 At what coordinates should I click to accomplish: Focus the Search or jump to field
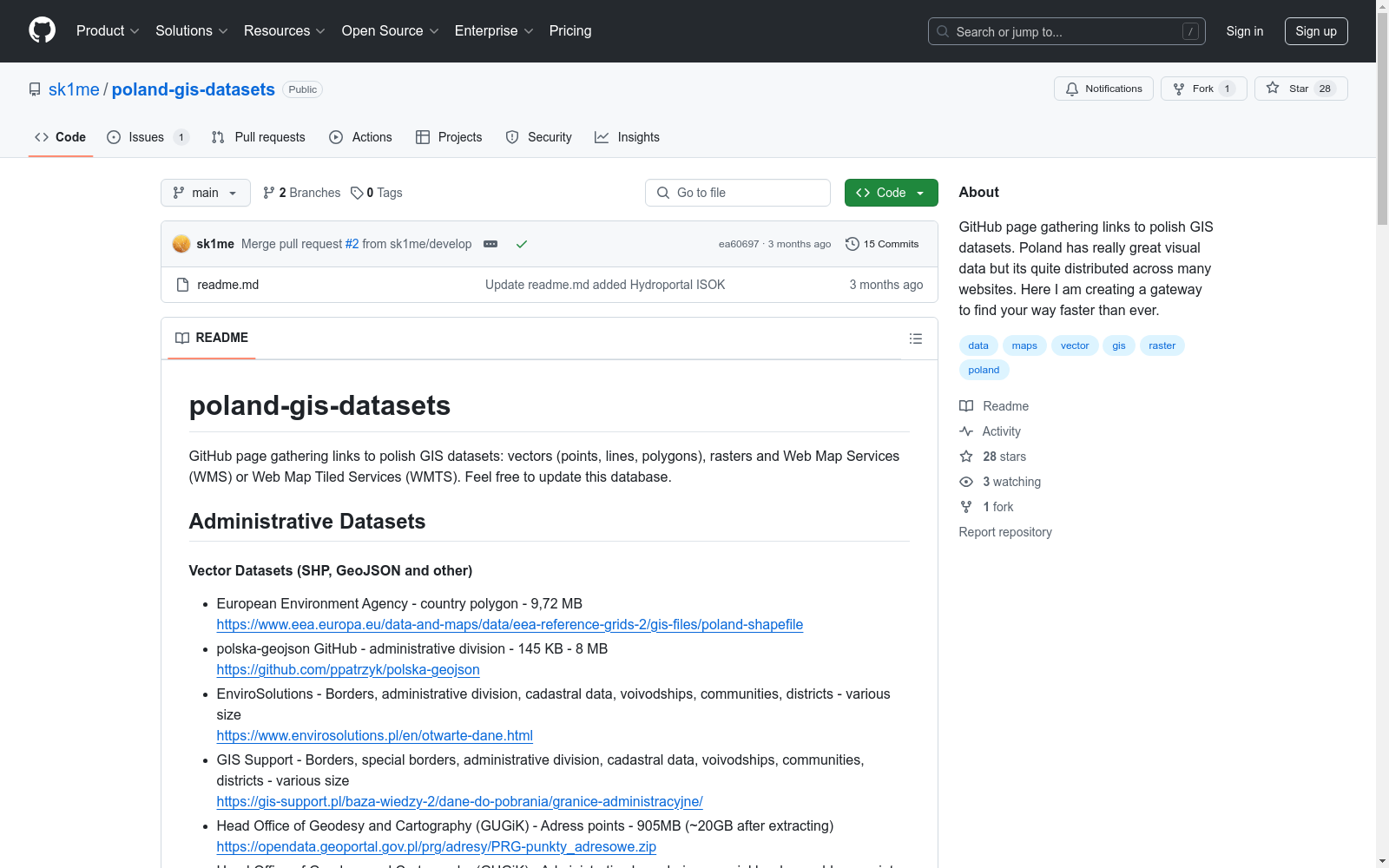click(1067, 31)
